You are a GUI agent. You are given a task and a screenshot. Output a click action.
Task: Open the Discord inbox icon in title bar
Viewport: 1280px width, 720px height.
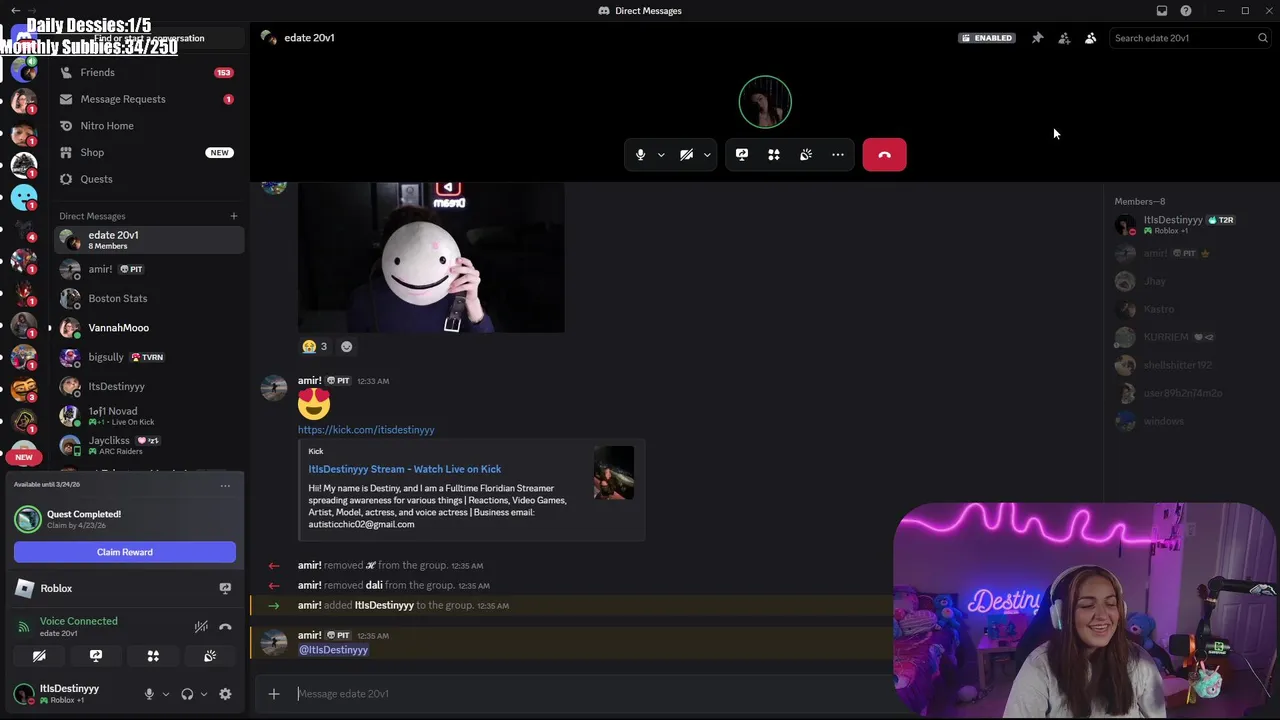point(1162,11)
